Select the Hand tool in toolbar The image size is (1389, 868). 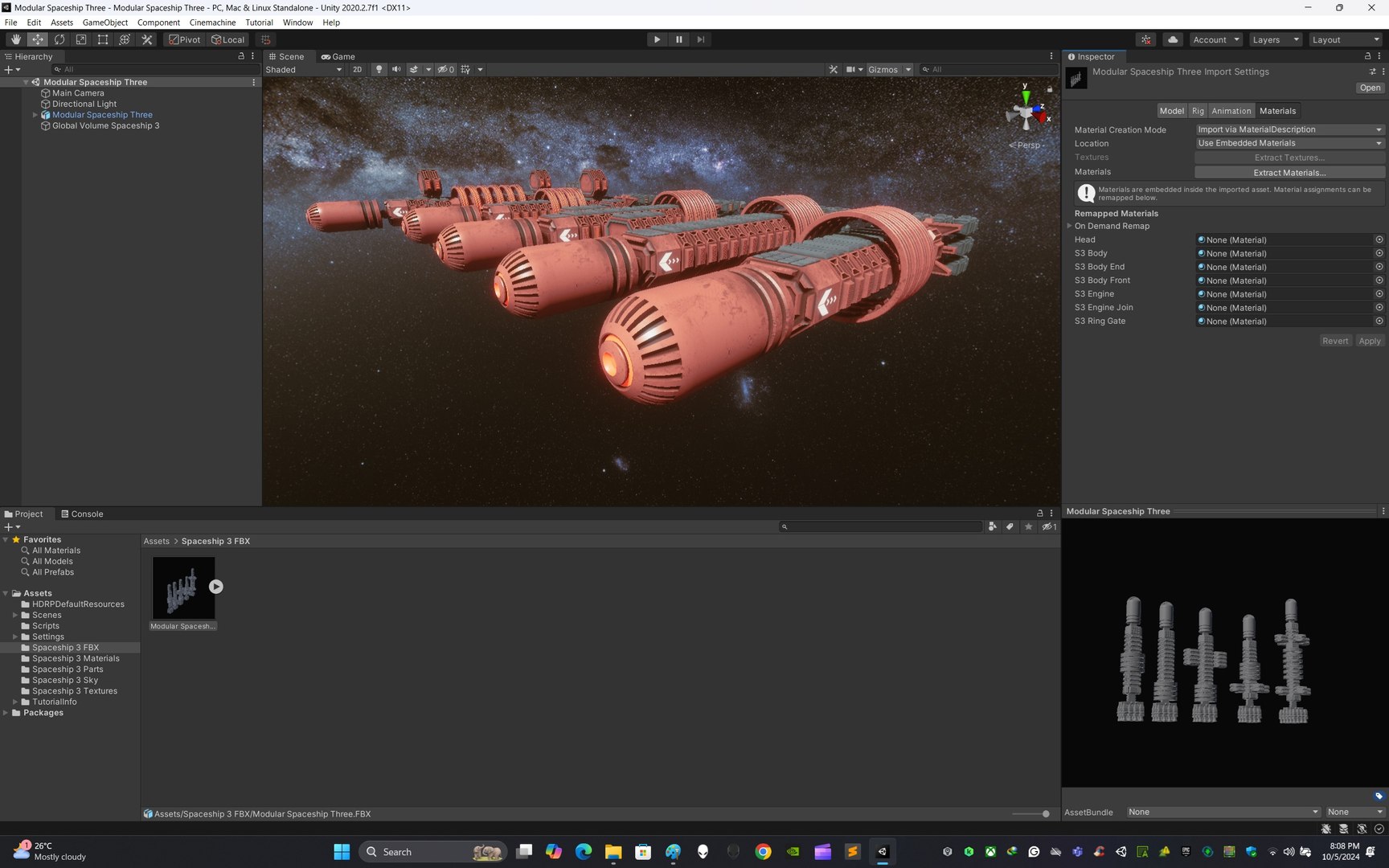coord(15,39)
